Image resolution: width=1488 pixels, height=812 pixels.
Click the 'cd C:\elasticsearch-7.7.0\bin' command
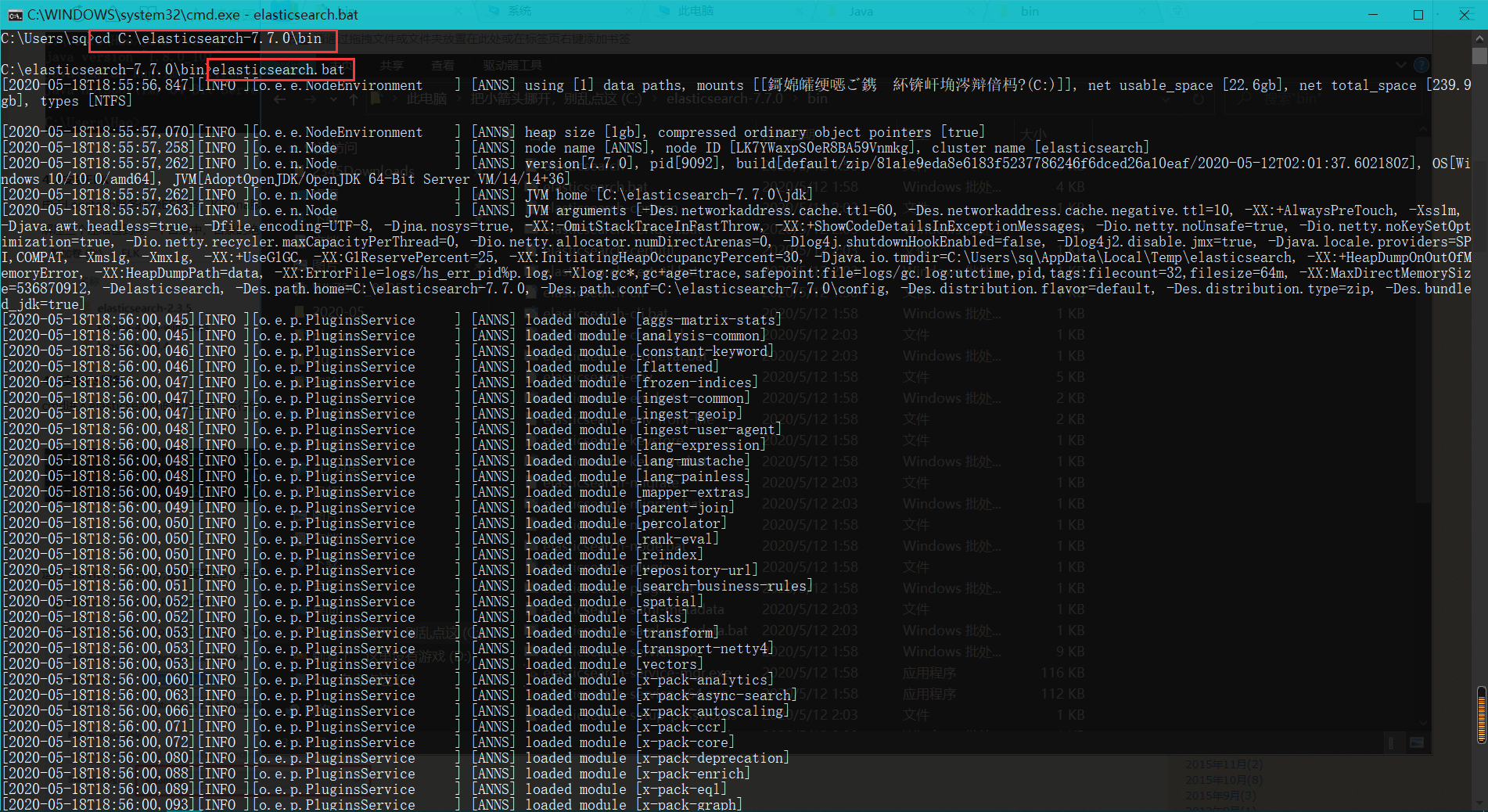(208, 38)
